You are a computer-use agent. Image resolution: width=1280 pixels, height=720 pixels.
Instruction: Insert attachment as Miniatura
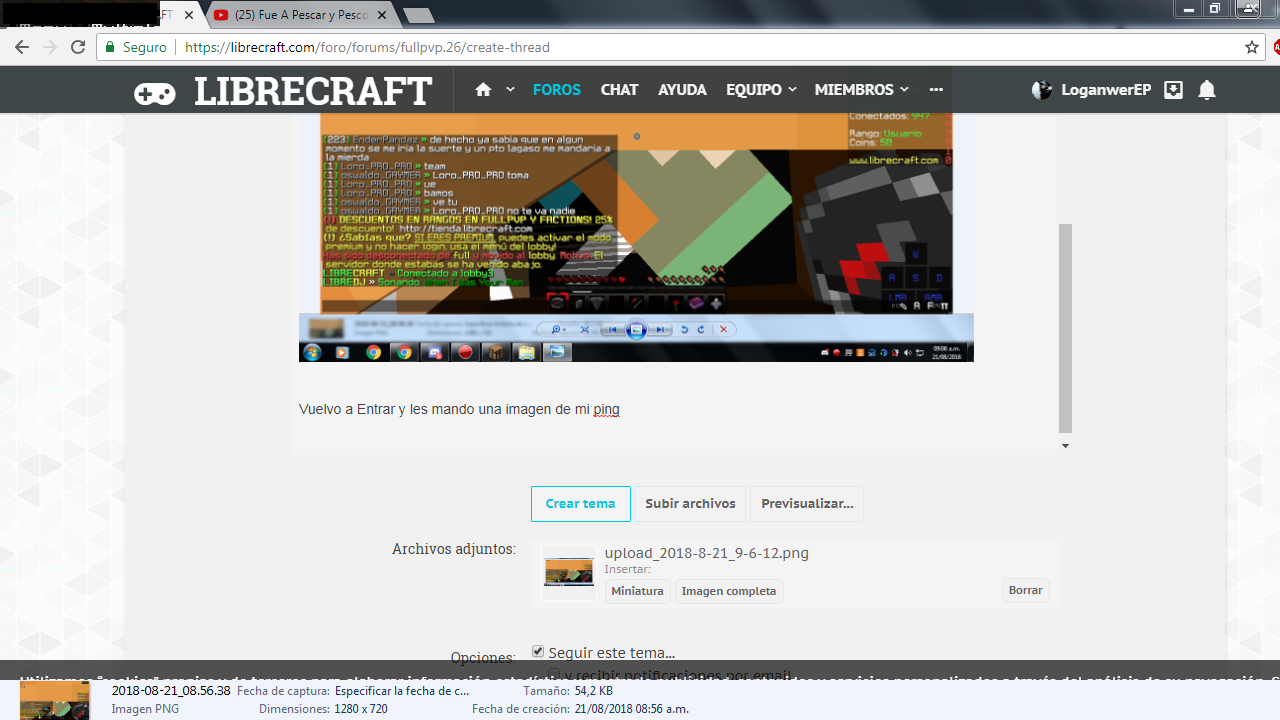tap(637, 591)
